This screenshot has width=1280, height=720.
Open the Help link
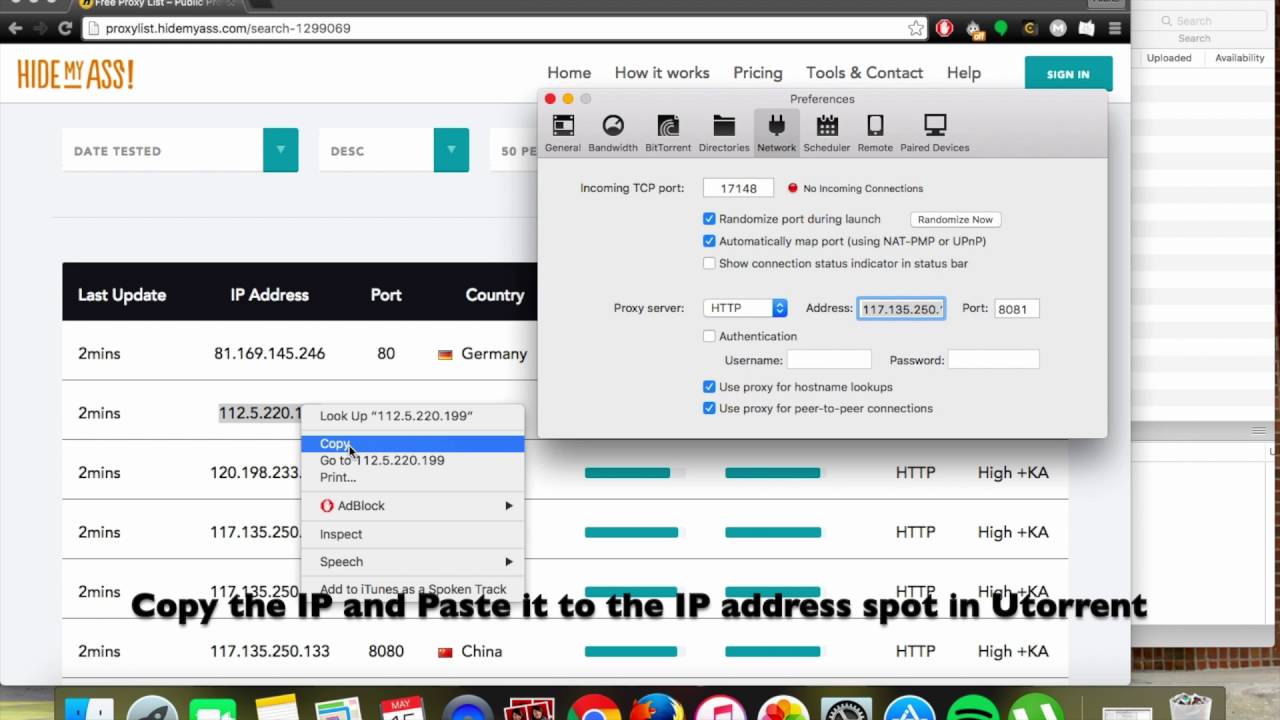coord(964,73)
